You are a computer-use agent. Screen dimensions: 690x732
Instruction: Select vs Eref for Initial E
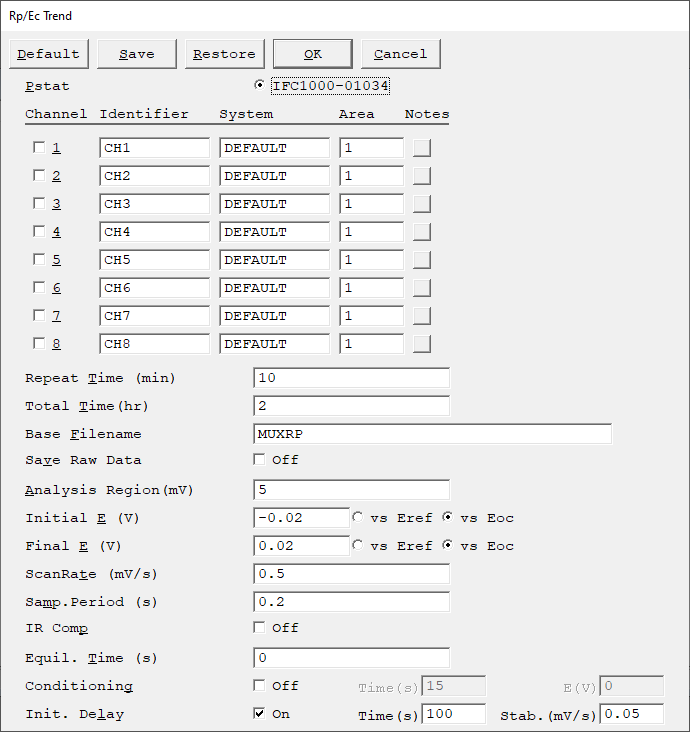(x=358, y=517)
